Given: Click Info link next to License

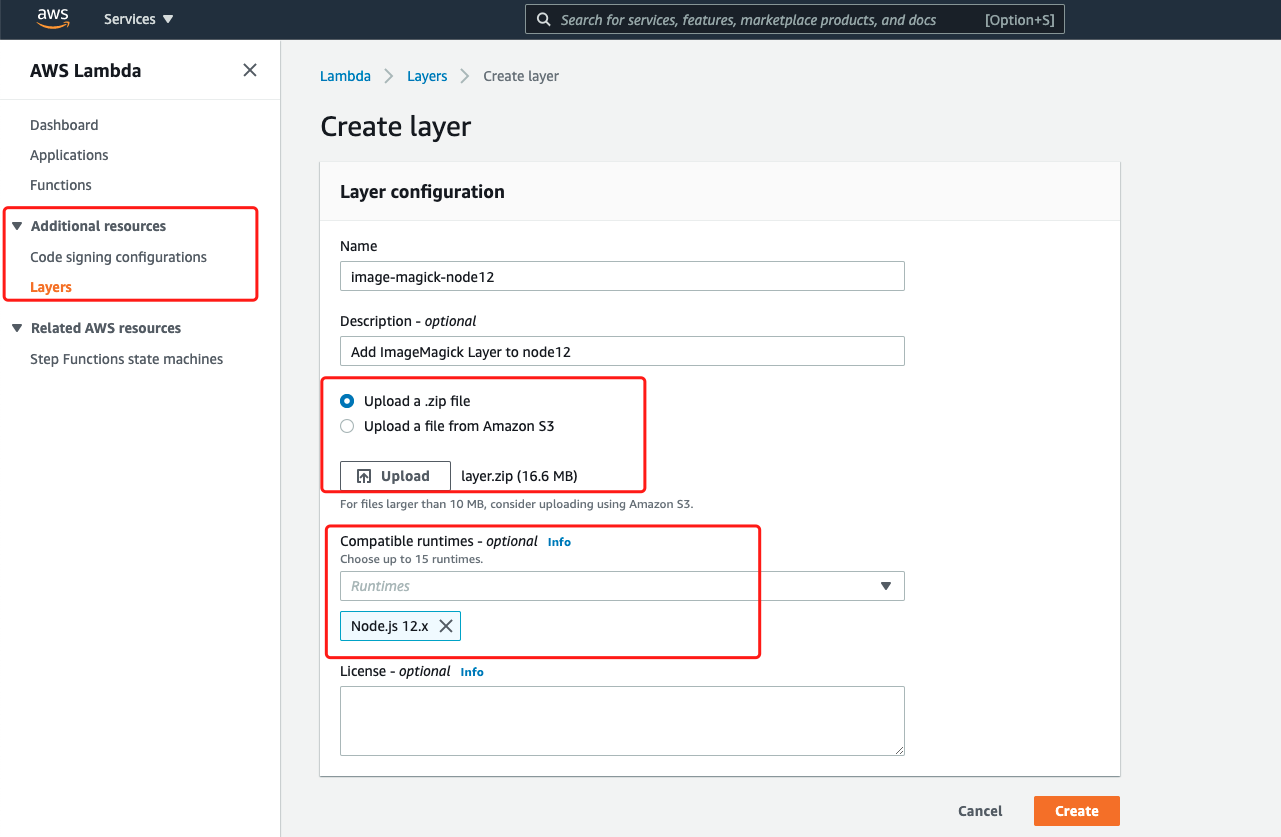Looking at the screenshot, I should [x=472, y=672].
